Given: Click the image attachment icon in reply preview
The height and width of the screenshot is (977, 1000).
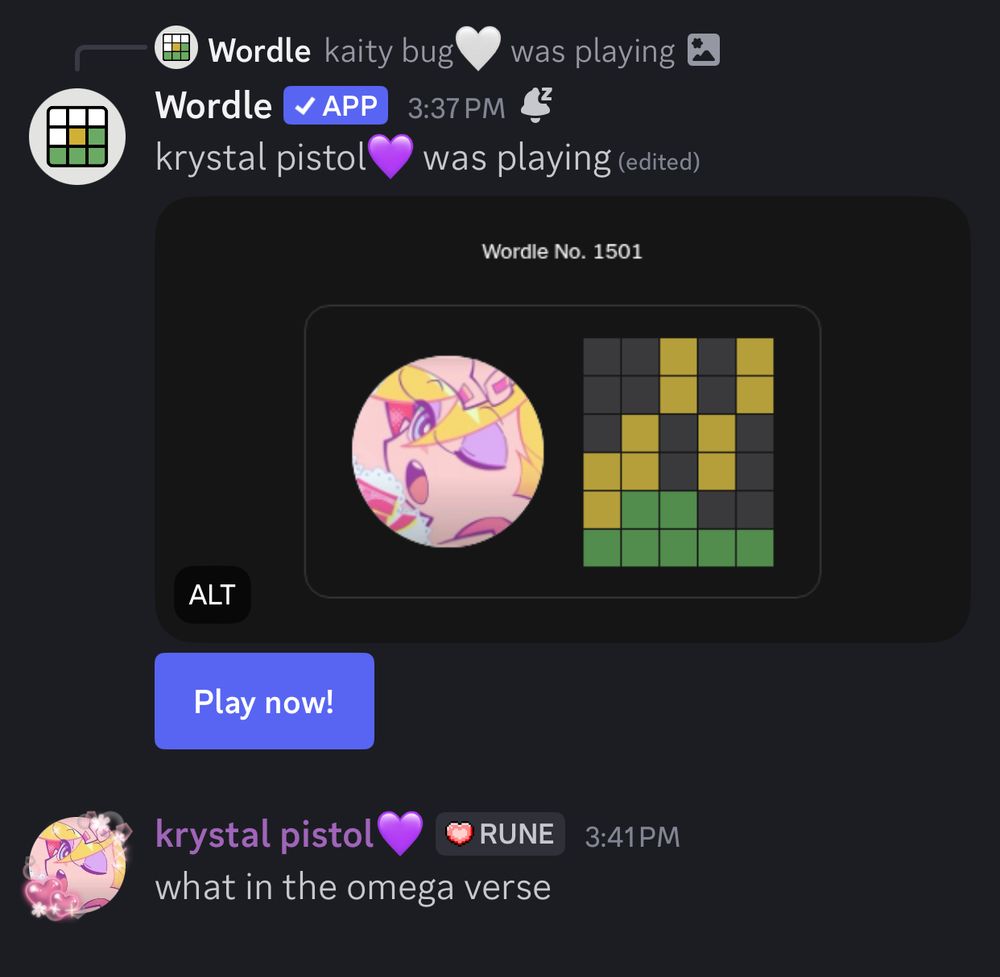Looking at the screenshot, I should point(703,50).
